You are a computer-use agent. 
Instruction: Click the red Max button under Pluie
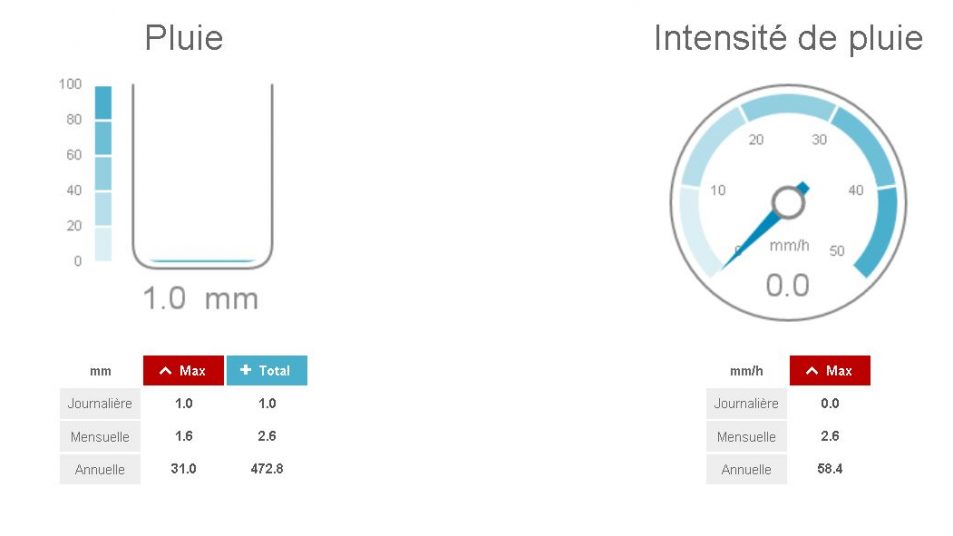183,370
